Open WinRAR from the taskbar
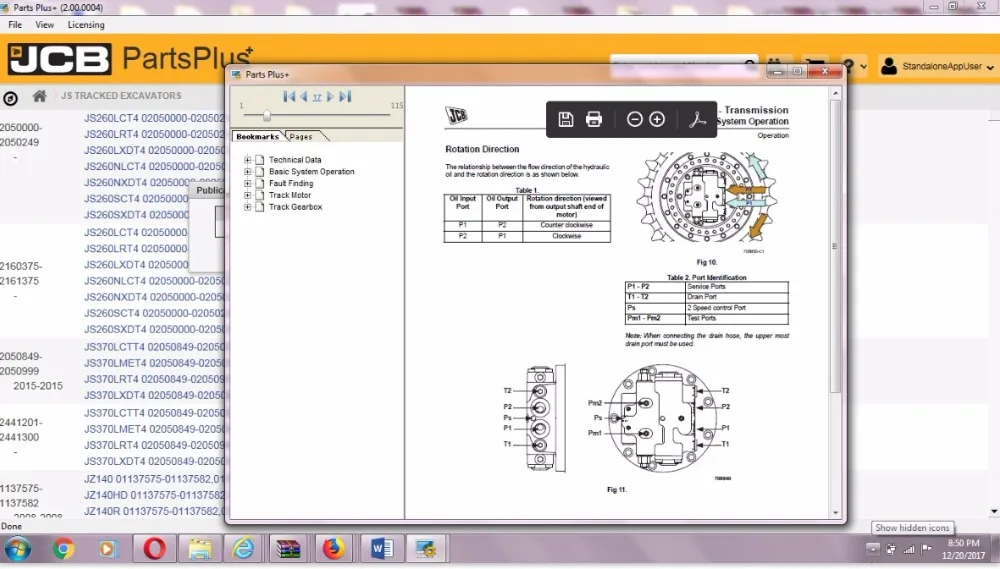This screenshot has height=569, width=1000. (288, 549)
